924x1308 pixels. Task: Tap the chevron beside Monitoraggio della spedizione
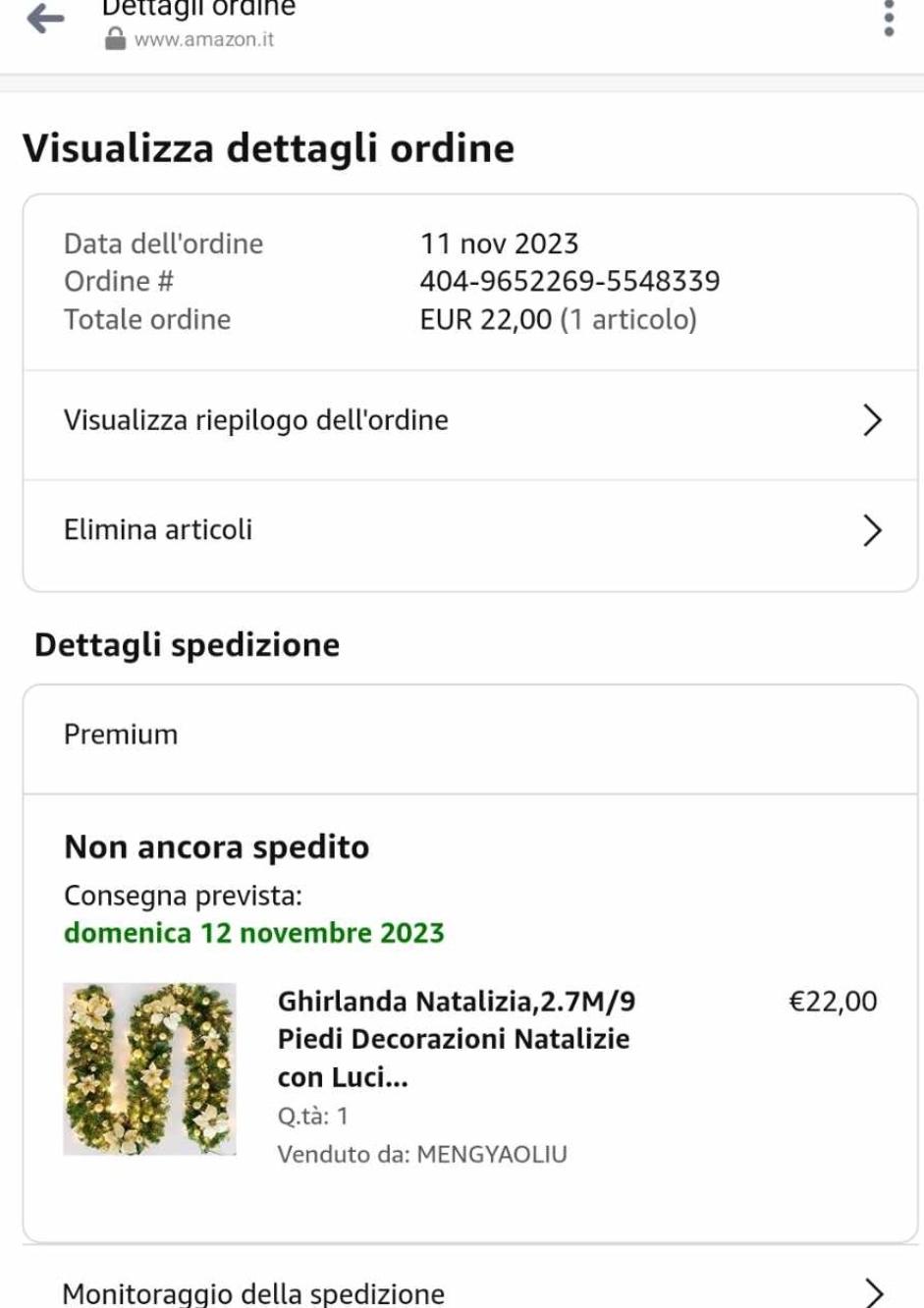pos(872,1292)
